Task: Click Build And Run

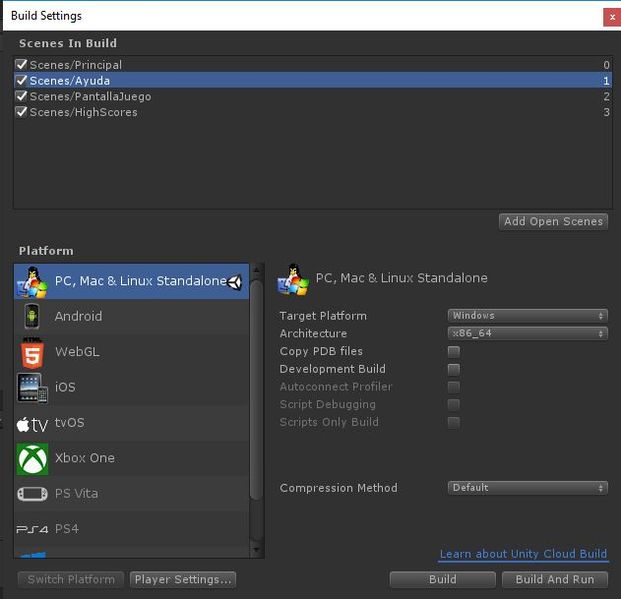Action: [555, 580]
